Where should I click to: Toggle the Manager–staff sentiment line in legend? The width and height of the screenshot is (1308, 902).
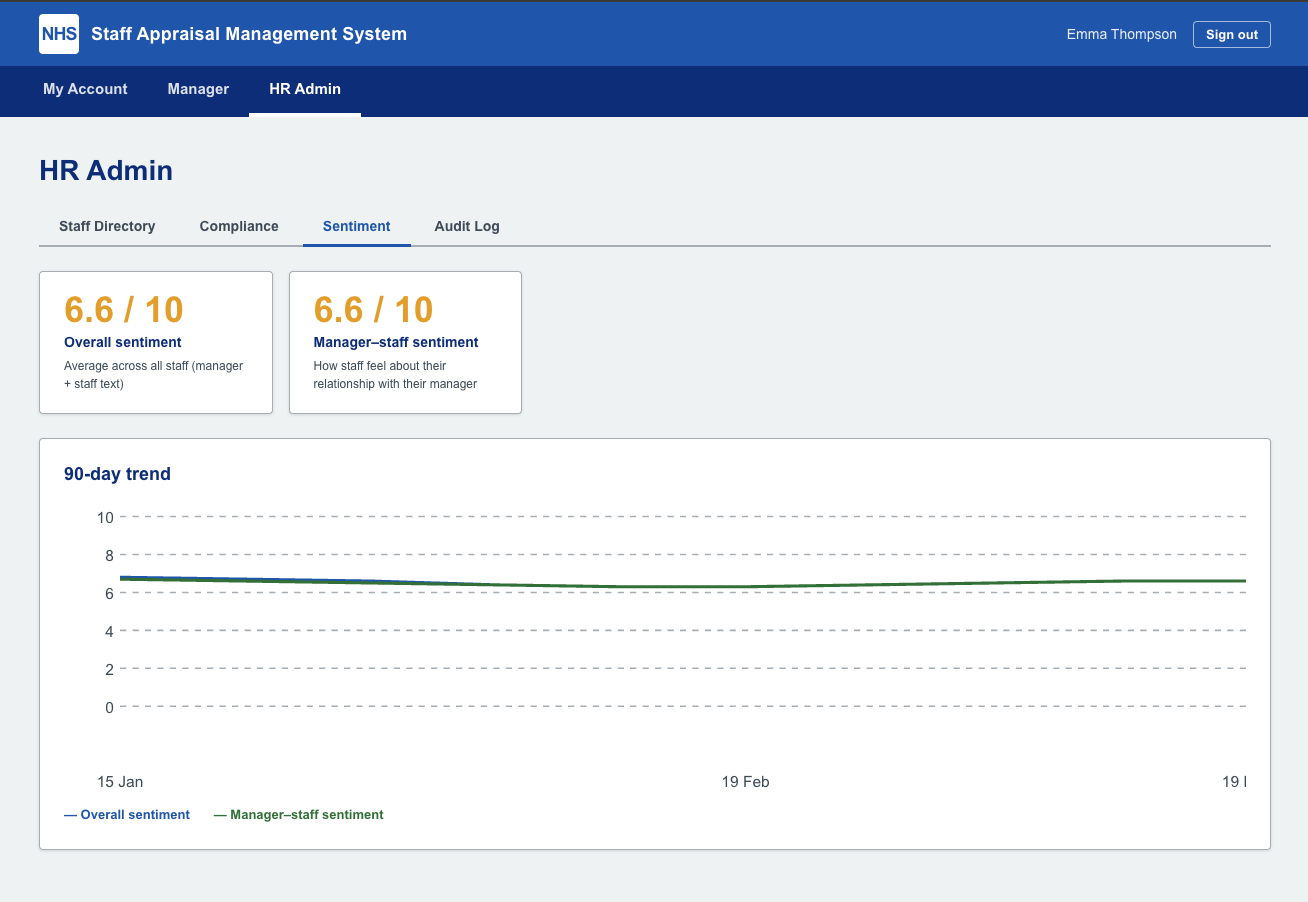coord(298,814)
